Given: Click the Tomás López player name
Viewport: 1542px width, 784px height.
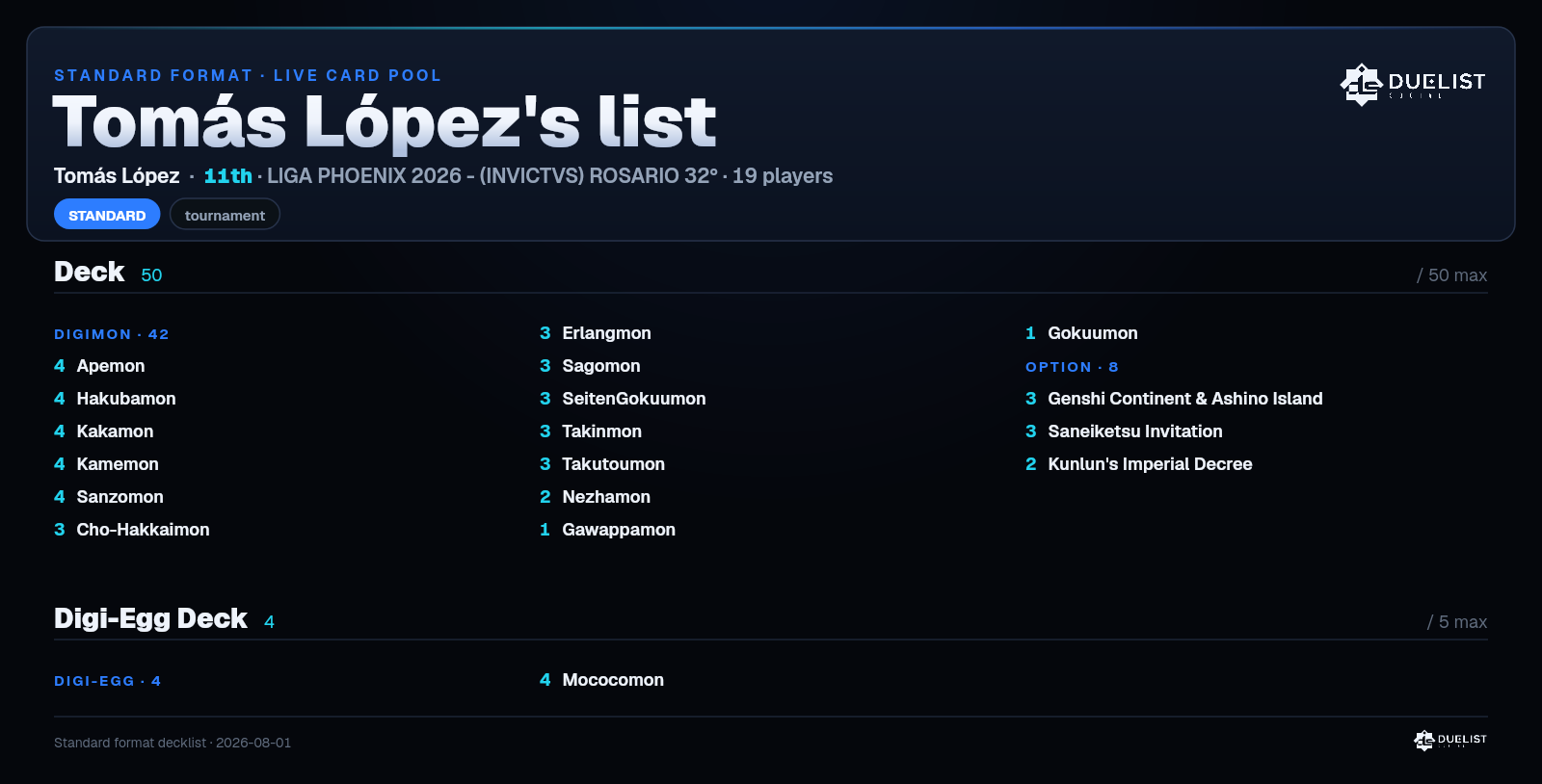Looking at the screenshot, I should click(x=117, y=176).
